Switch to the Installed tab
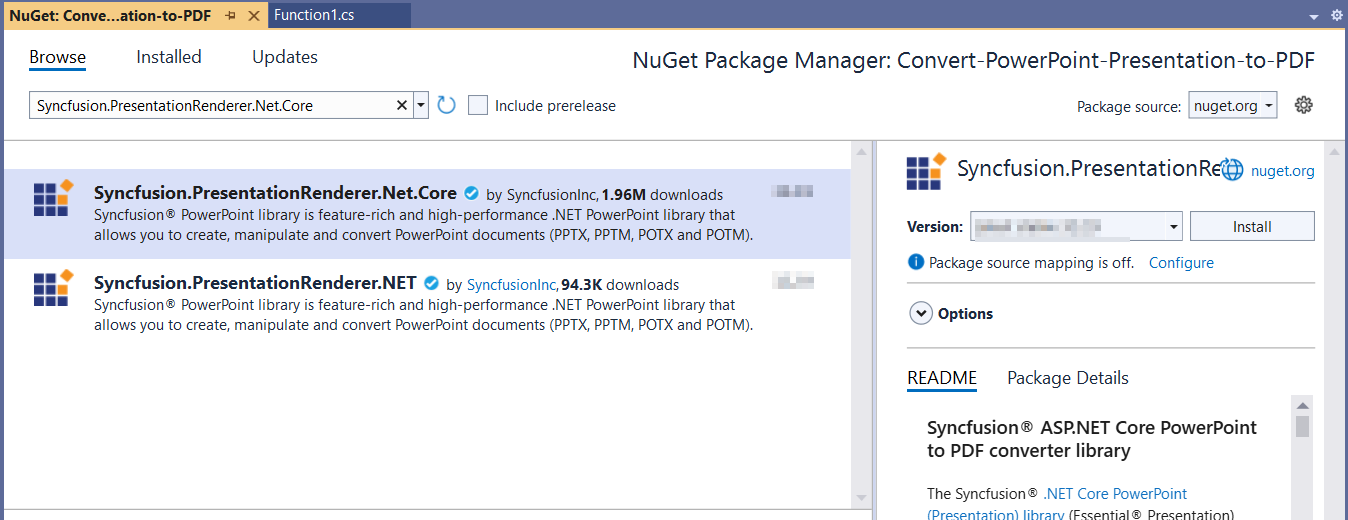This screenshot has height=520, width=1348. tap(169, 57)
